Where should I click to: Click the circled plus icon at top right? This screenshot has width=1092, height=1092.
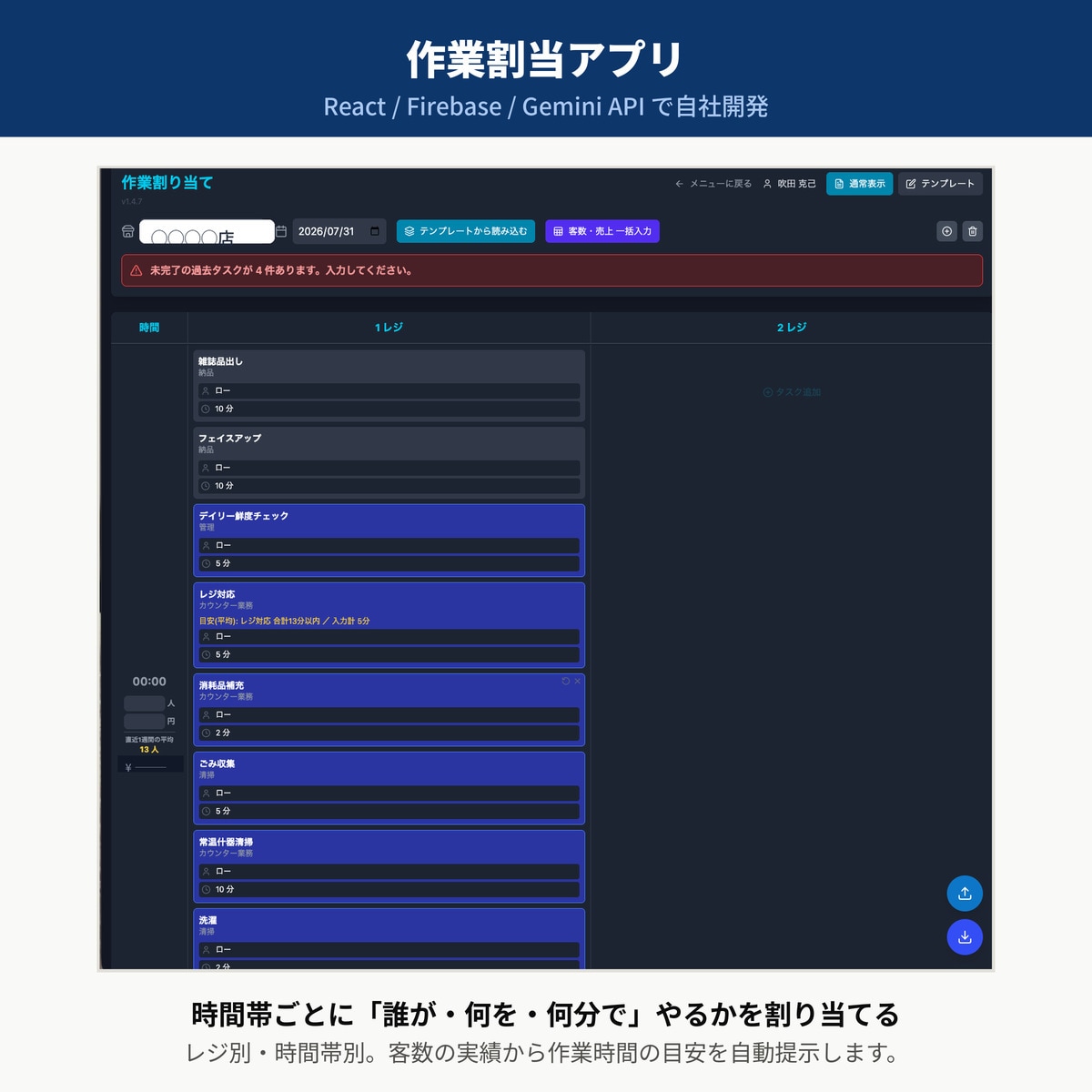click(947, 231)
